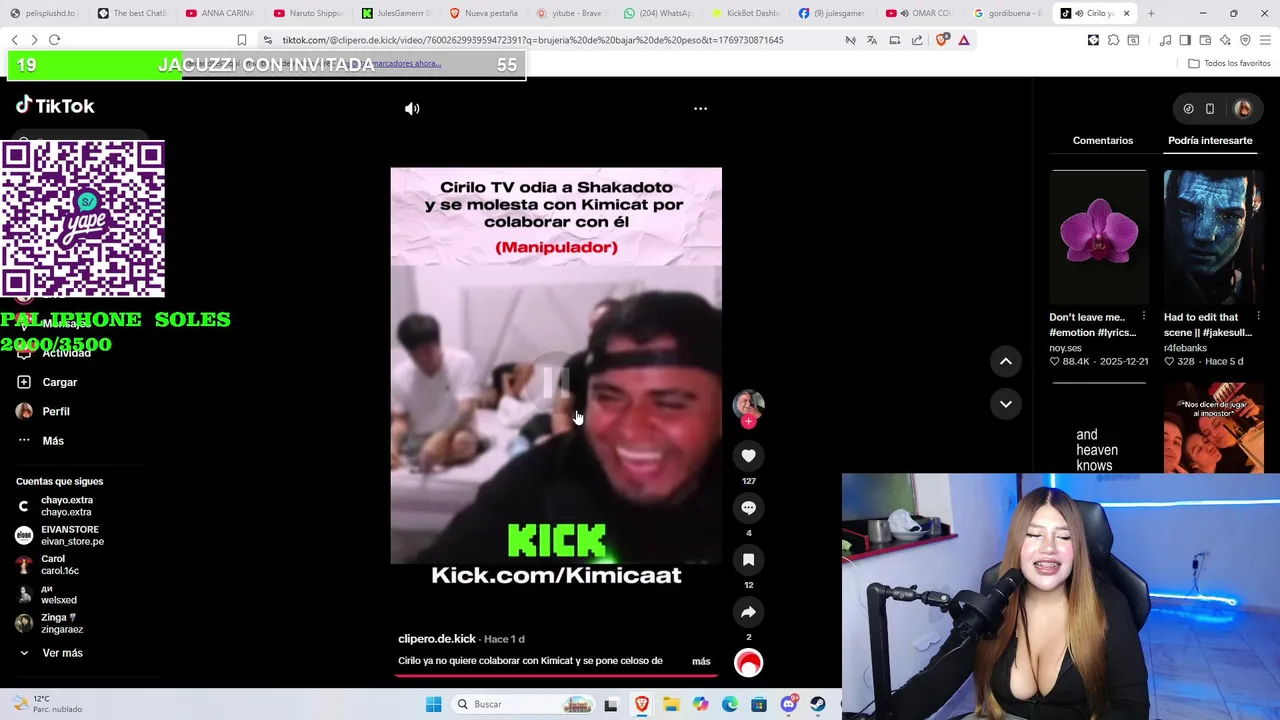Open the extensions puzzle piece icon
This screenshot has width=1280, height=720.
point(1113,40)
